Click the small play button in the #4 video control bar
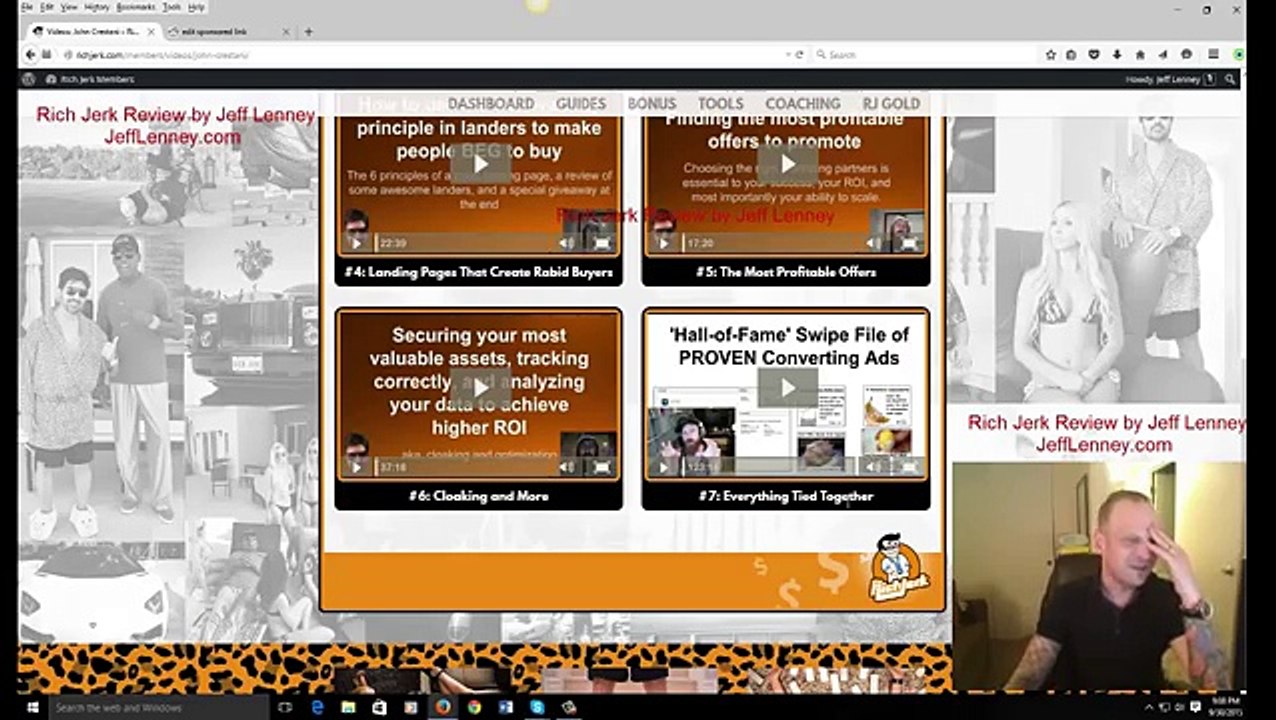1276x720 pixels. [x=356, y=243]
